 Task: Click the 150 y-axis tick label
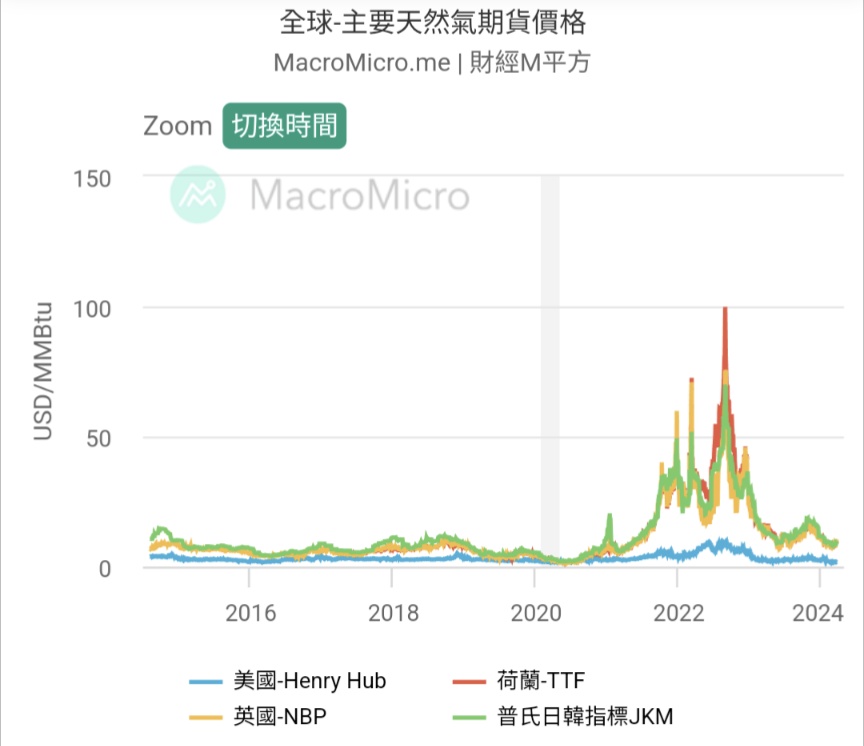(x=92, y=177)
